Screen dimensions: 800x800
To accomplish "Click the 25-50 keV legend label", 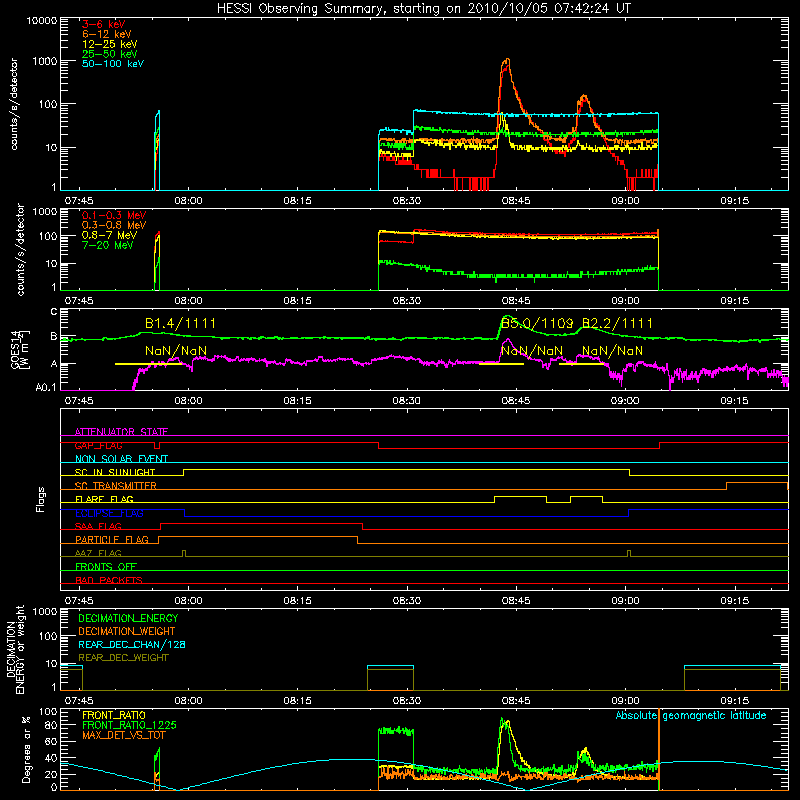I will 110,54.
